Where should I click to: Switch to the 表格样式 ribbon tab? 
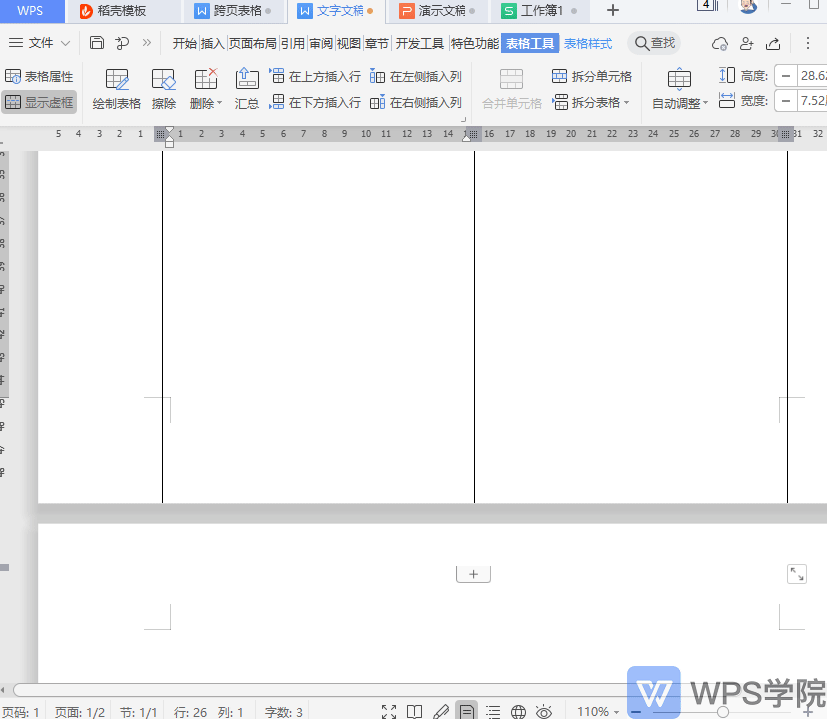pos(588,43)
